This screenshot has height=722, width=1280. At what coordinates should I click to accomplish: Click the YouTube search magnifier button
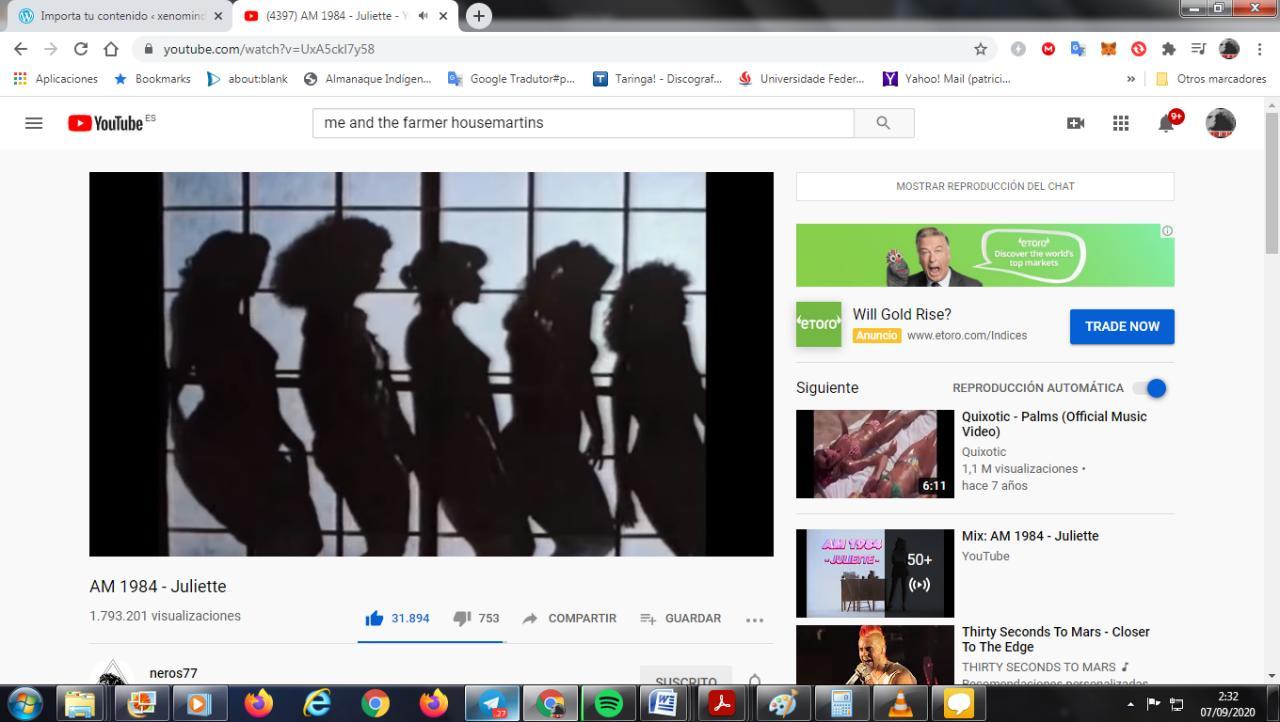(x=883, y=123)
